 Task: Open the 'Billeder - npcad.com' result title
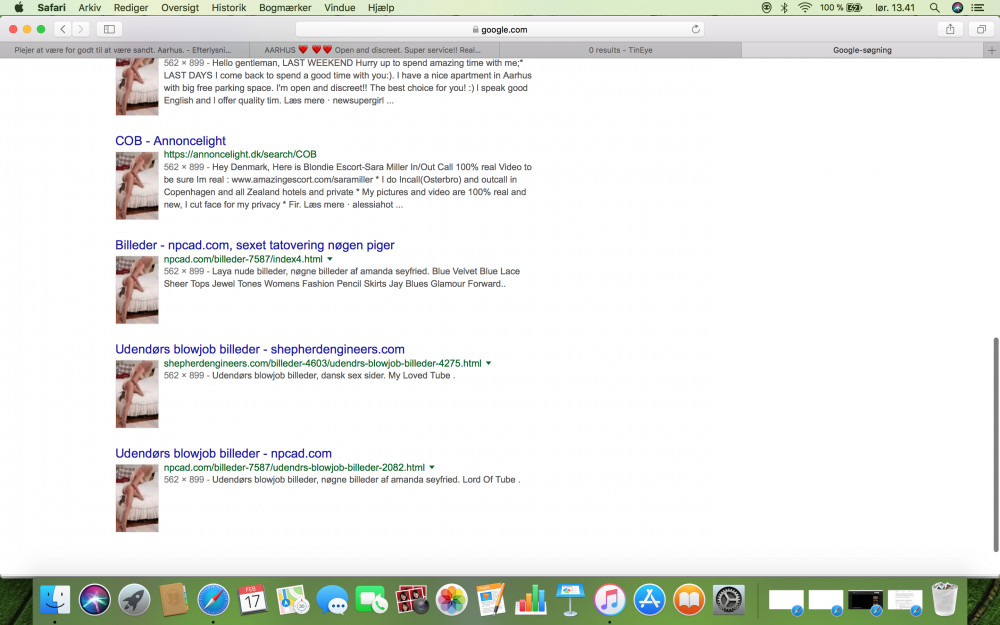(x=254, y=245)
